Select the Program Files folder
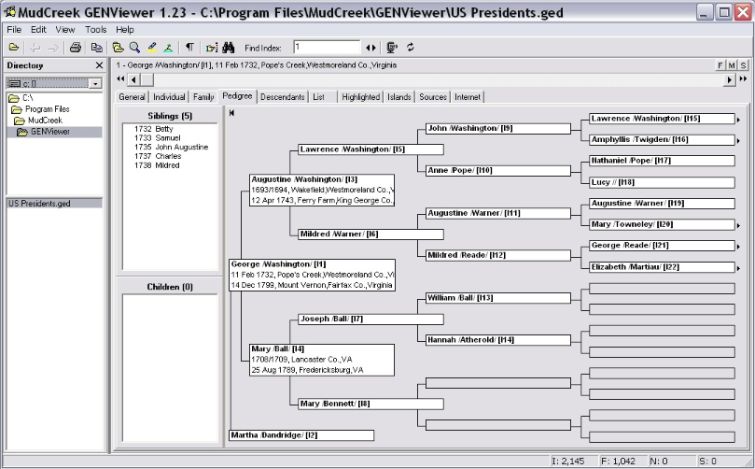Viewport: 755px width, 469px height. point(41,109)
